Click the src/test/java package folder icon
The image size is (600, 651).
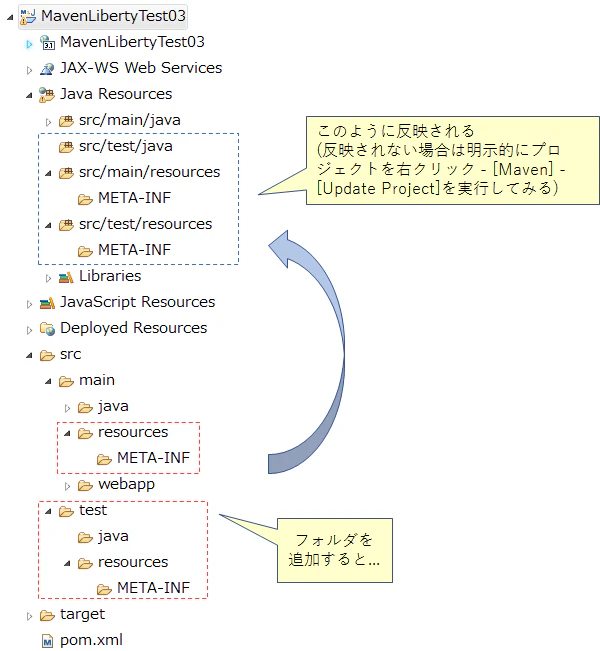coord(66,147)
